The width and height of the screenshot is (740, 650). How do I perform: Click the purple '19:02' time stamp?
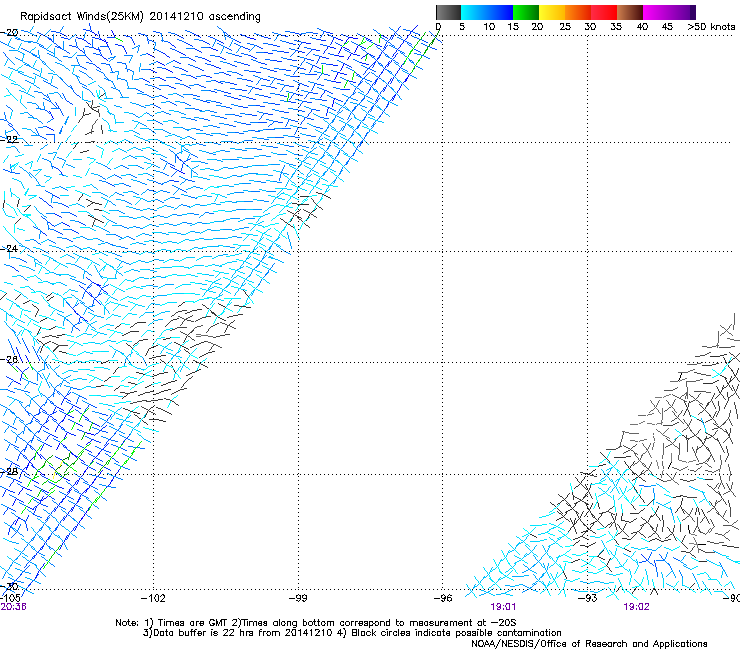636,607
